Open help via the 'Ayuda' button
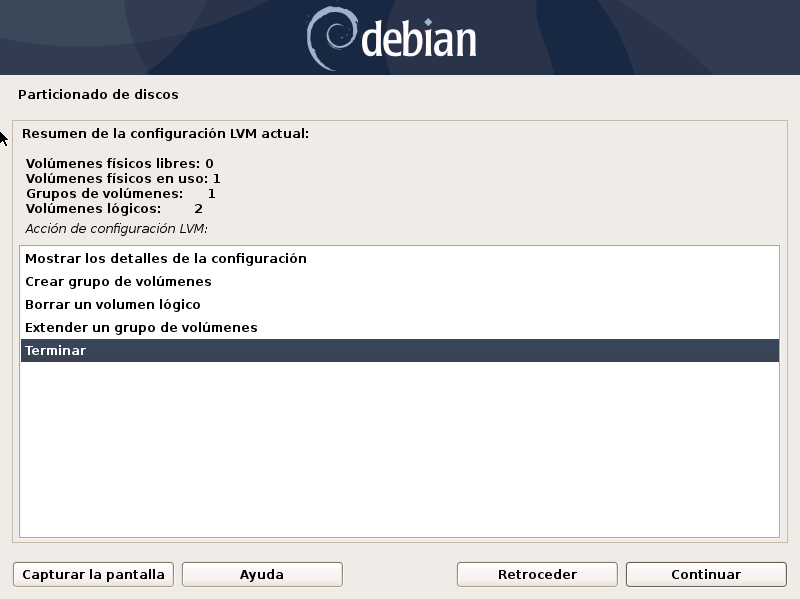 click(262, 574)
